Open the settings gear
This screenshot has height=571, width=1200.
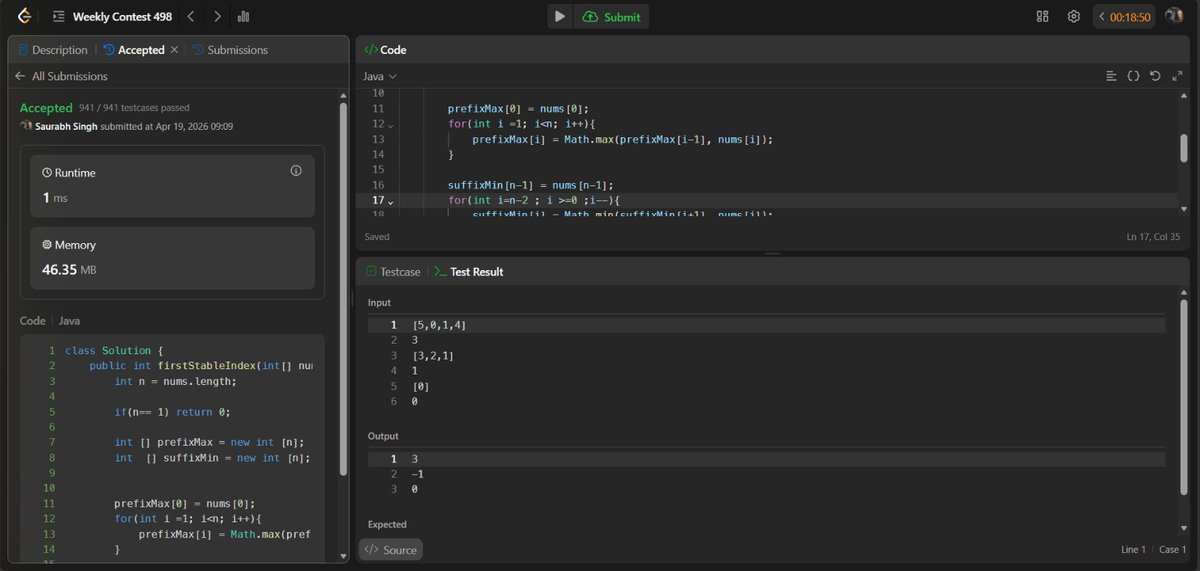[1073, 16]
